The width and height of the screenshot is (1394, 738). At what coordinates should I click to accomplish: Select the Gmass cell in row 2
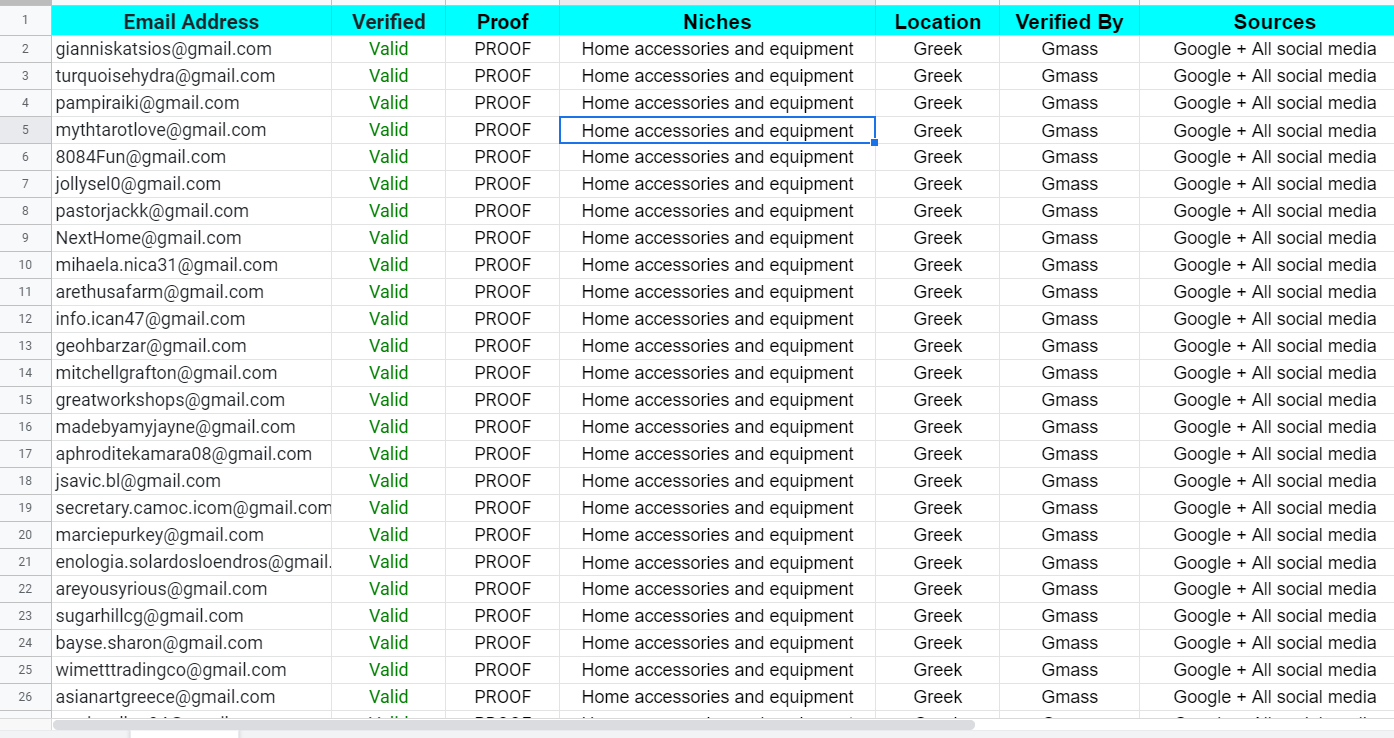[1069, 48]
